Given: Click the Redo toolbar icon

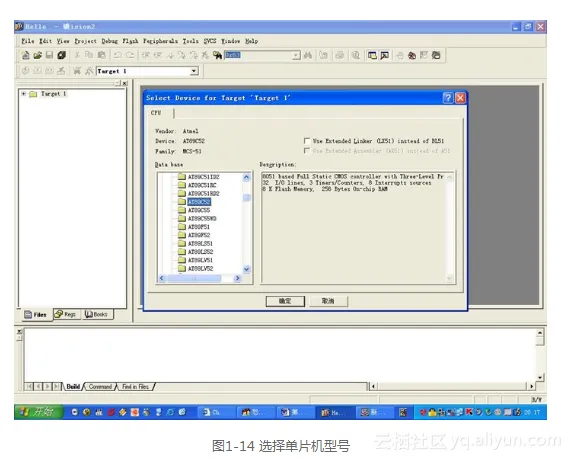Looking at the screenshot, I should coord(130,55).
